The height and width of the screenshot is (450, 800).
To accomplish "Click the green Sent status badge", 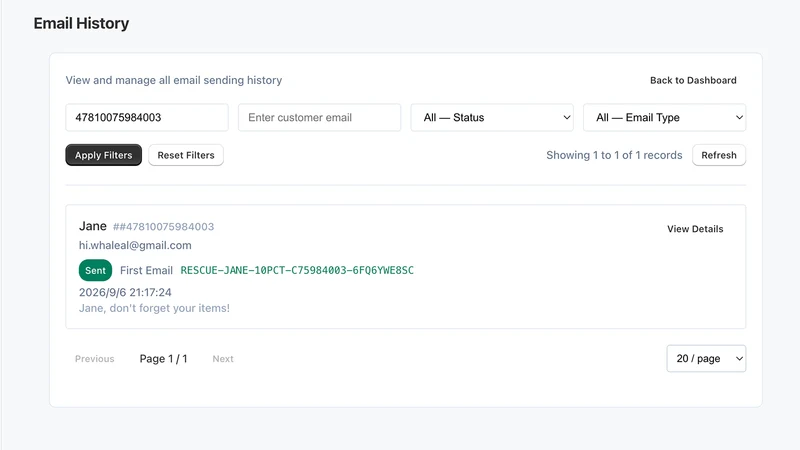I will point(95,270).
